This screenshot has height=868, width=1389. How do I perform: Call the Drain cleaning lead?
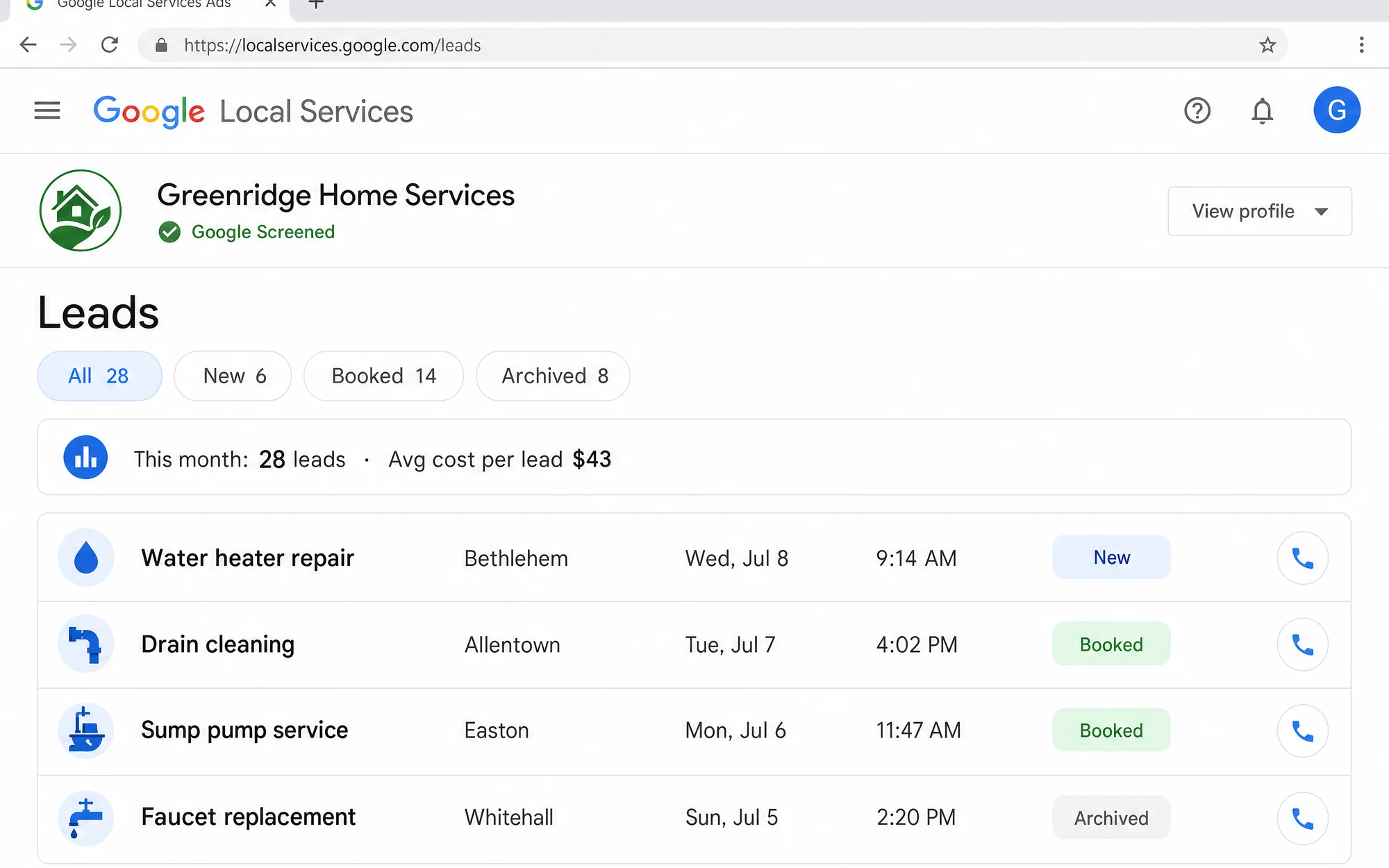(1303, 644)
